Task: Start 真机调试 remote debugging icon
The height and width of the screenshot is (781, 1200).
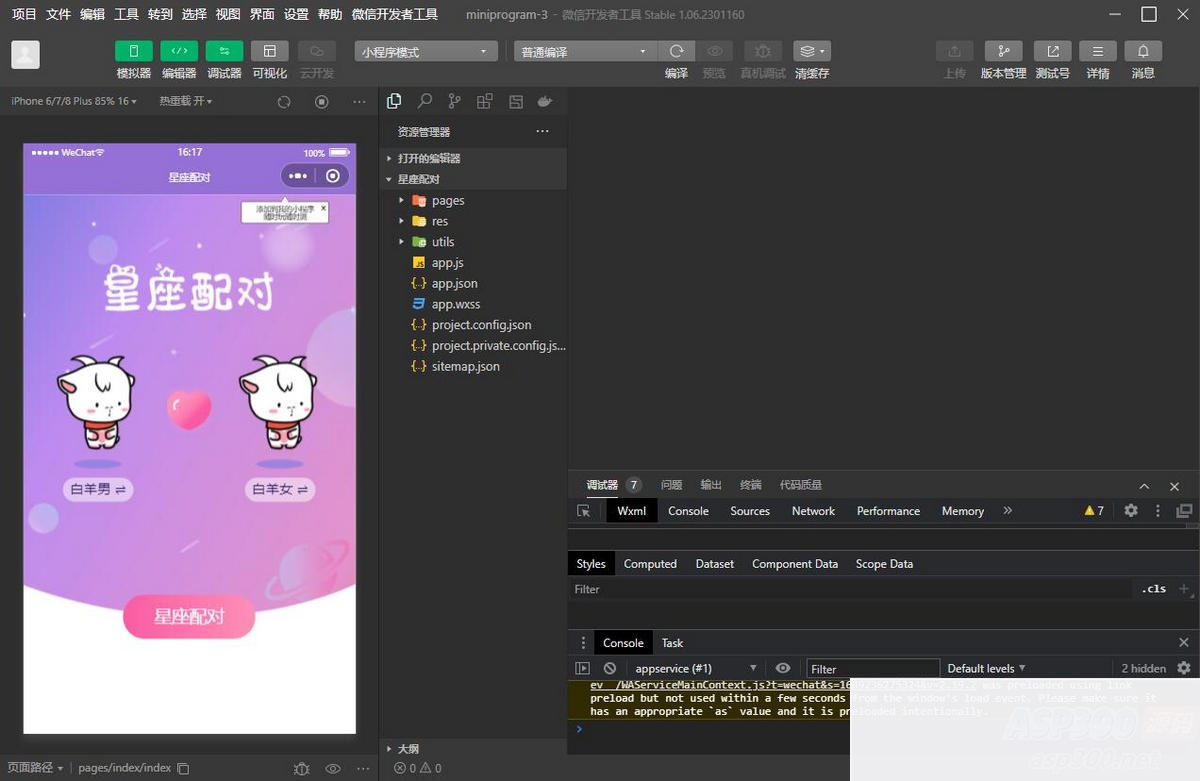Action: point(762,50)
